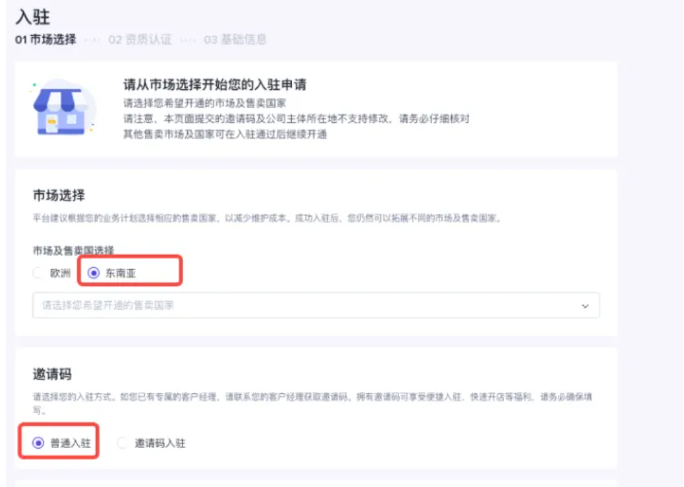Choose 普通入驻 registration option

38,443
